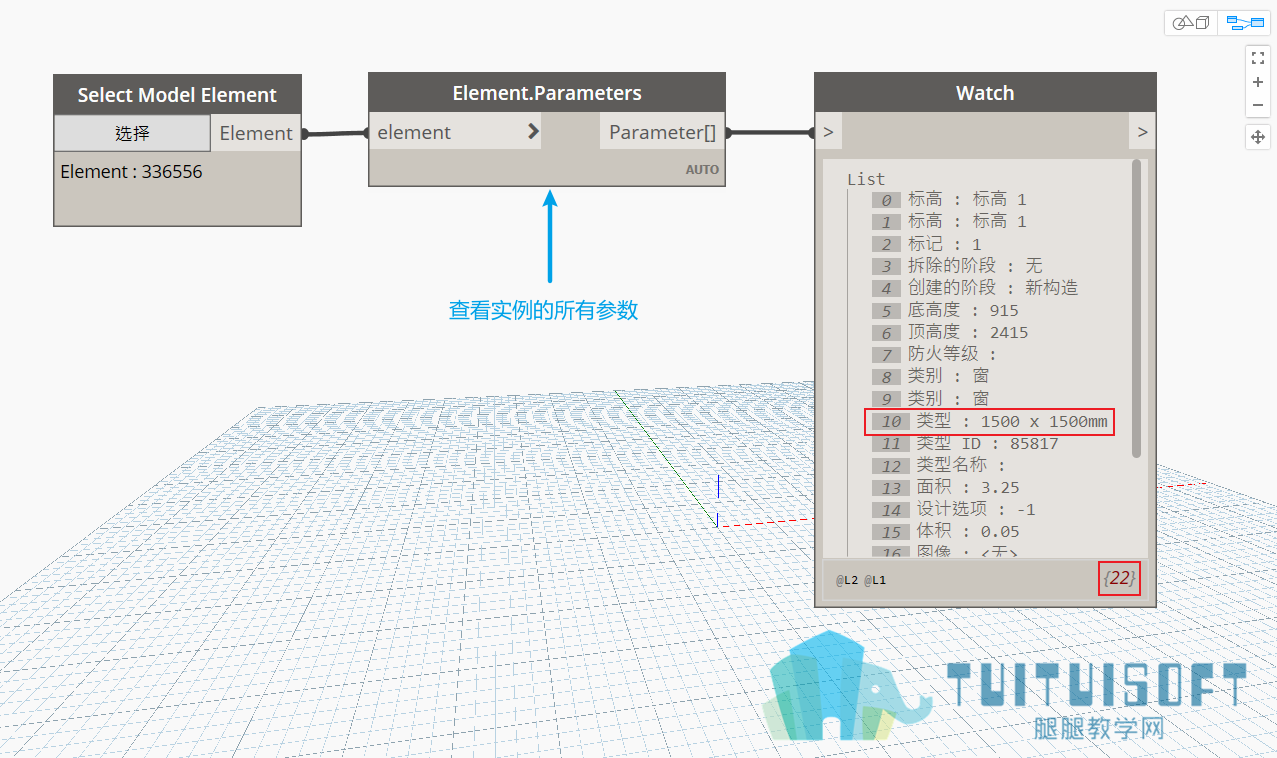
Task: Zoom out with the minus icon
Action: 1258,105
